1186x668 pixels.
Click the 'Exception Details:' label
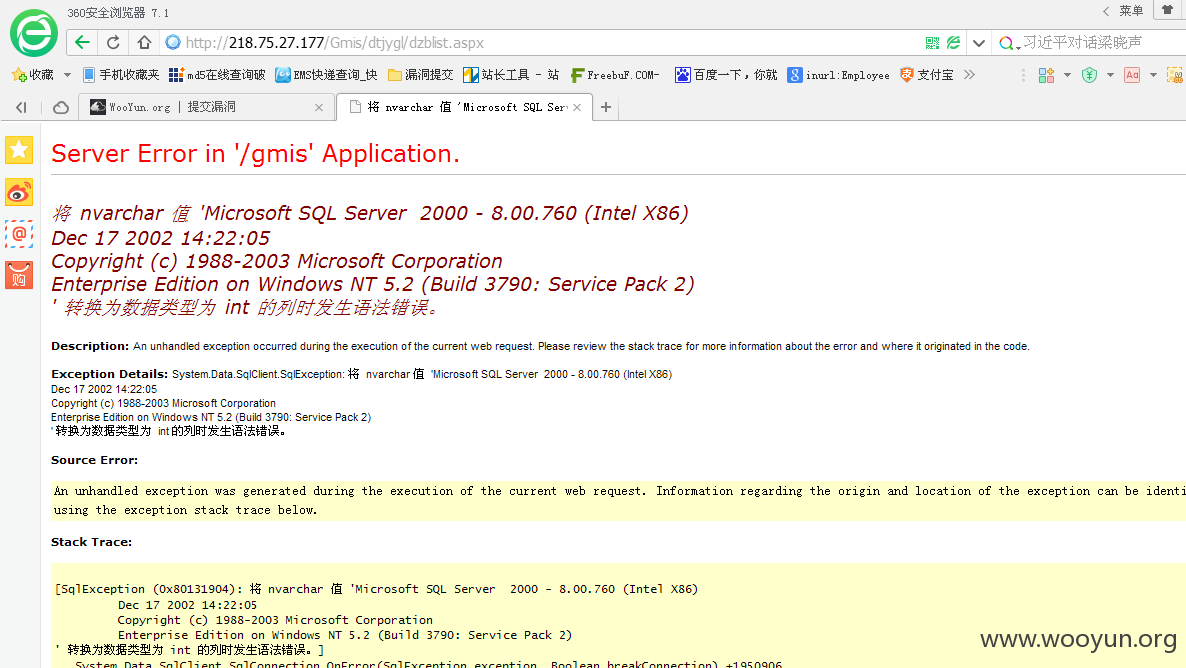109,374
